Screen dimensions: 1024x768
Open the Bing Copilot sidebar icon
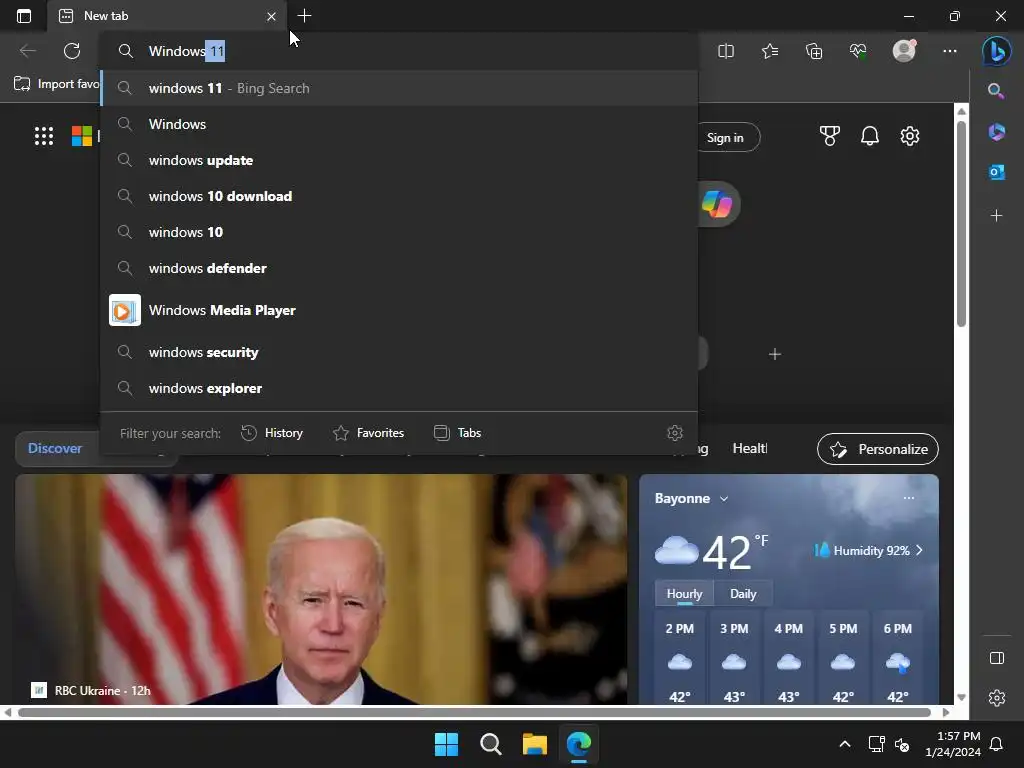(x=997, y=51)
